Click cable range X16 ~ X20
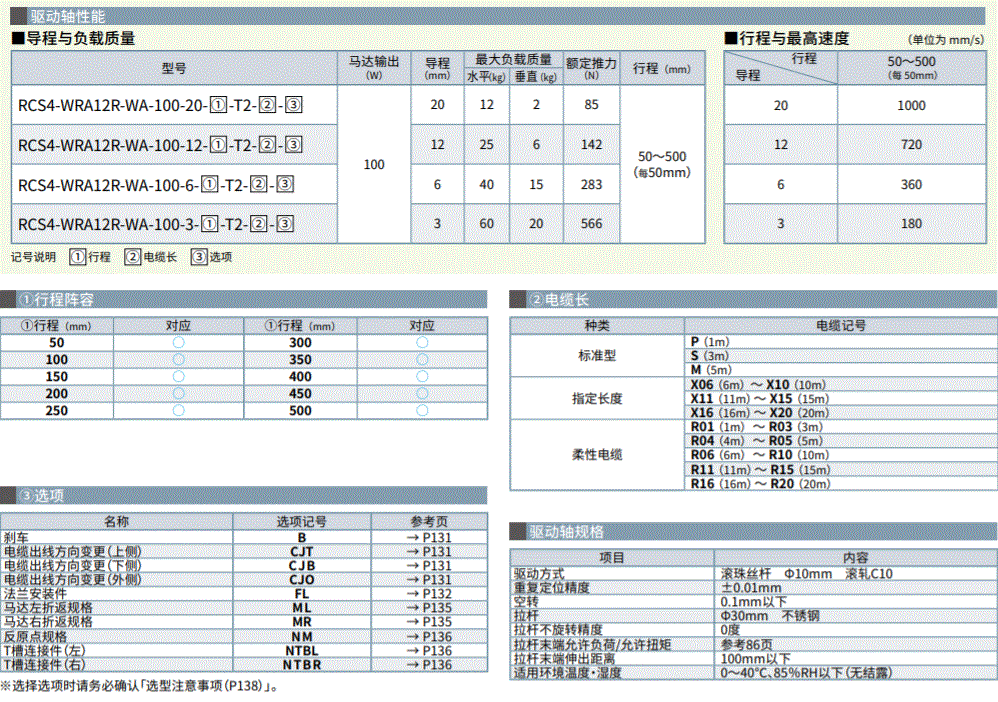The height and width of the screenshot is (702, 998). [x=760, y=412]
